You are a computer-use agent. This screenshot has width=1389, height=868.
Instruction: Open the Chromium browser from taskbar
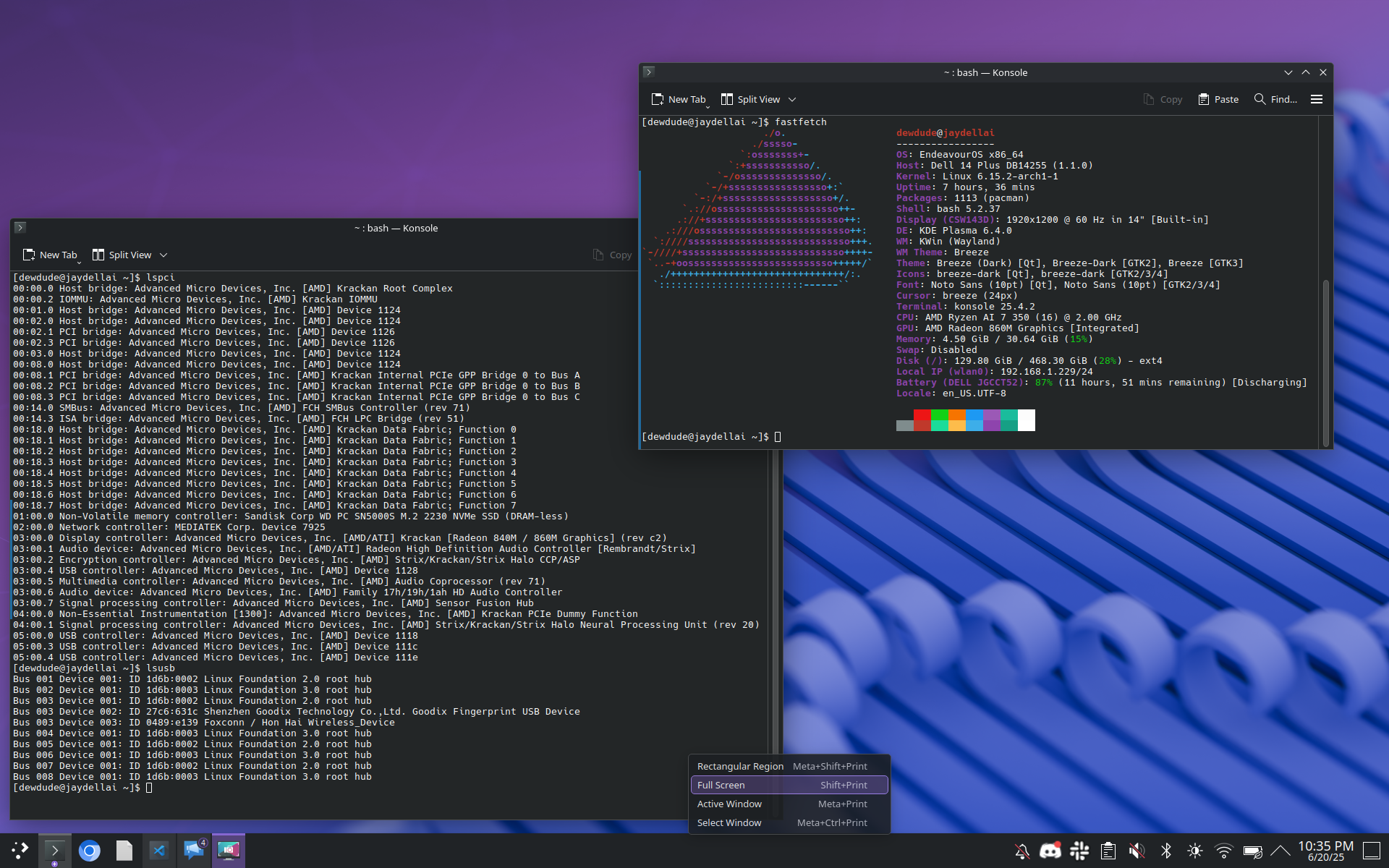tap(90, 851)
